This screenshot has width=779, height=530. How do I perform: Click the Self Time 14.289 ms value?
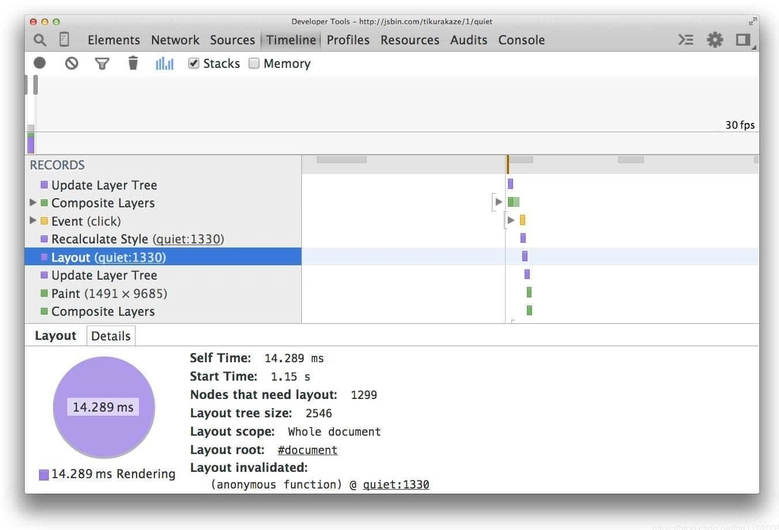[x=294, y=358]
